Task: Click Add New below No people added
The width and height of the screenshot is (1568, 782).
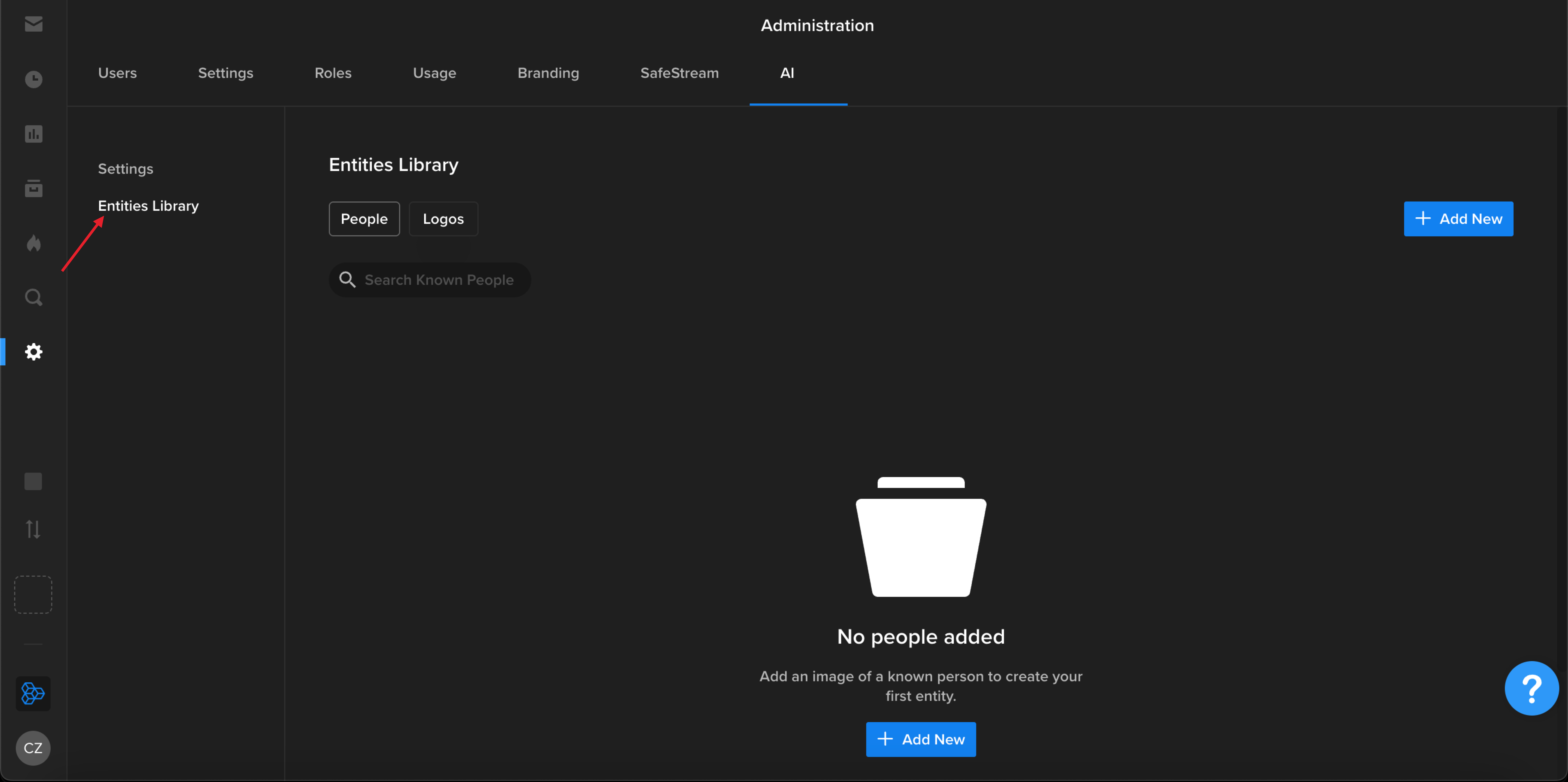Action: [x=921, y=739]
